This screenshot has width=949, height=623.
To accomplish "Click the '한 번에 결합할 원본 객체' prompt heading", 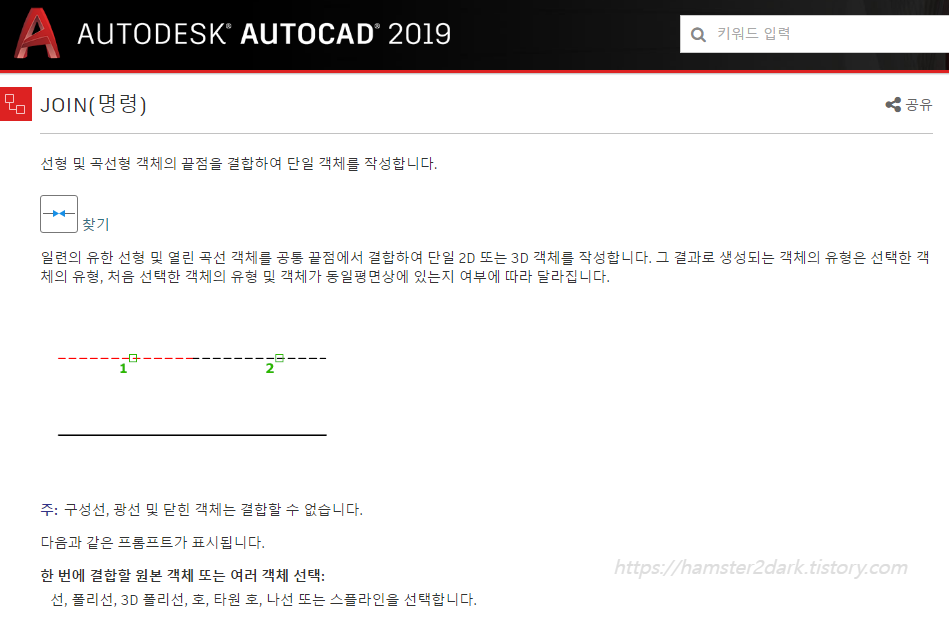I will [x=183, y=575].
